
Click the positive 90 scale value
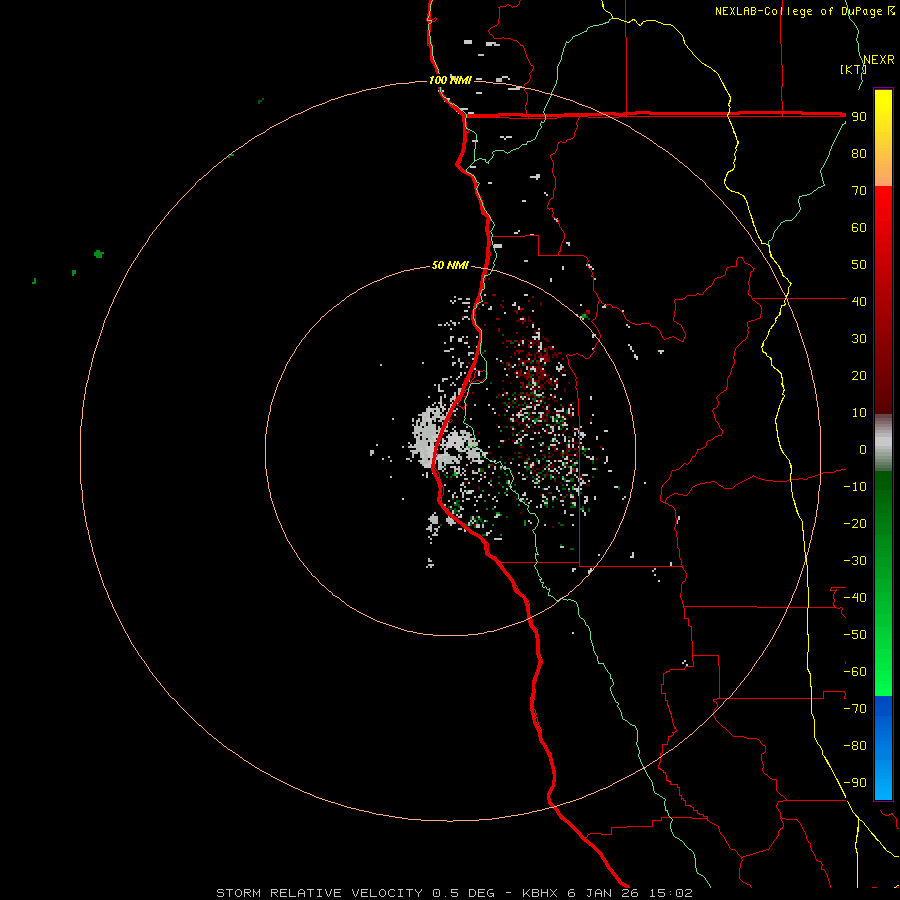click(859, 117)
